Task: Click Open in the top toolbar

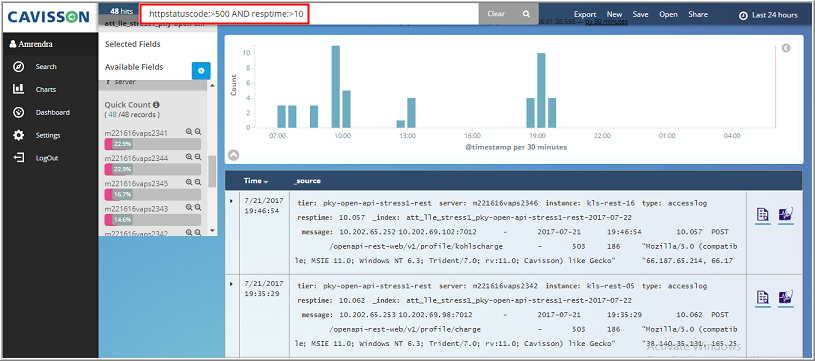Action: [668, 15]
